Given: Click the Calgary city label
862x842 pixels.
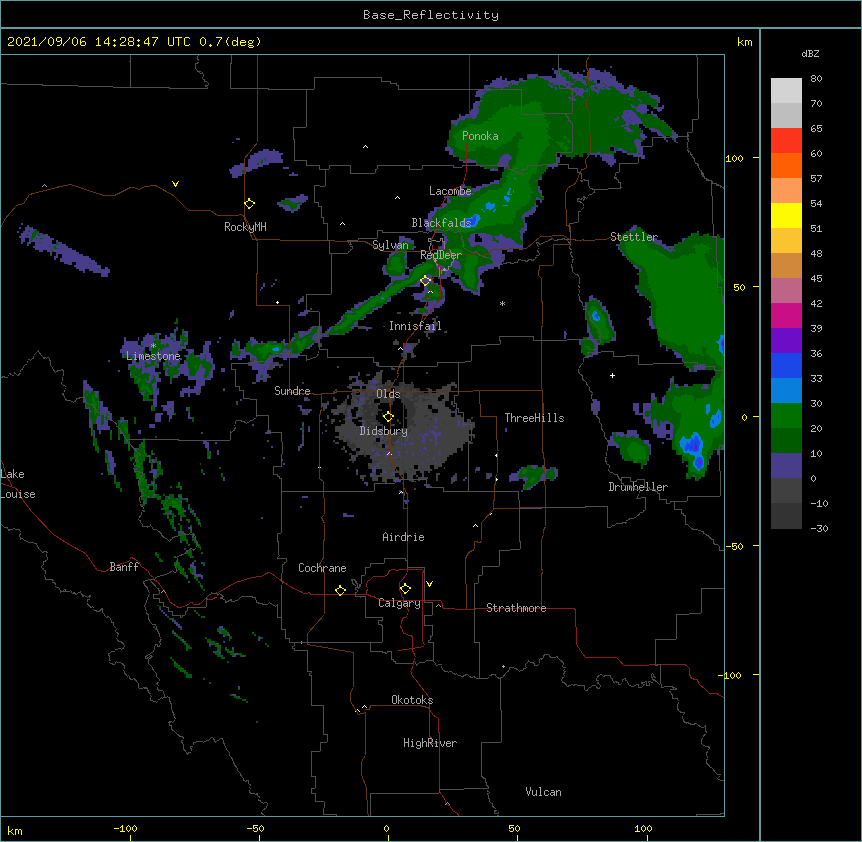Looking at the screenshot, I should [399, 603].
